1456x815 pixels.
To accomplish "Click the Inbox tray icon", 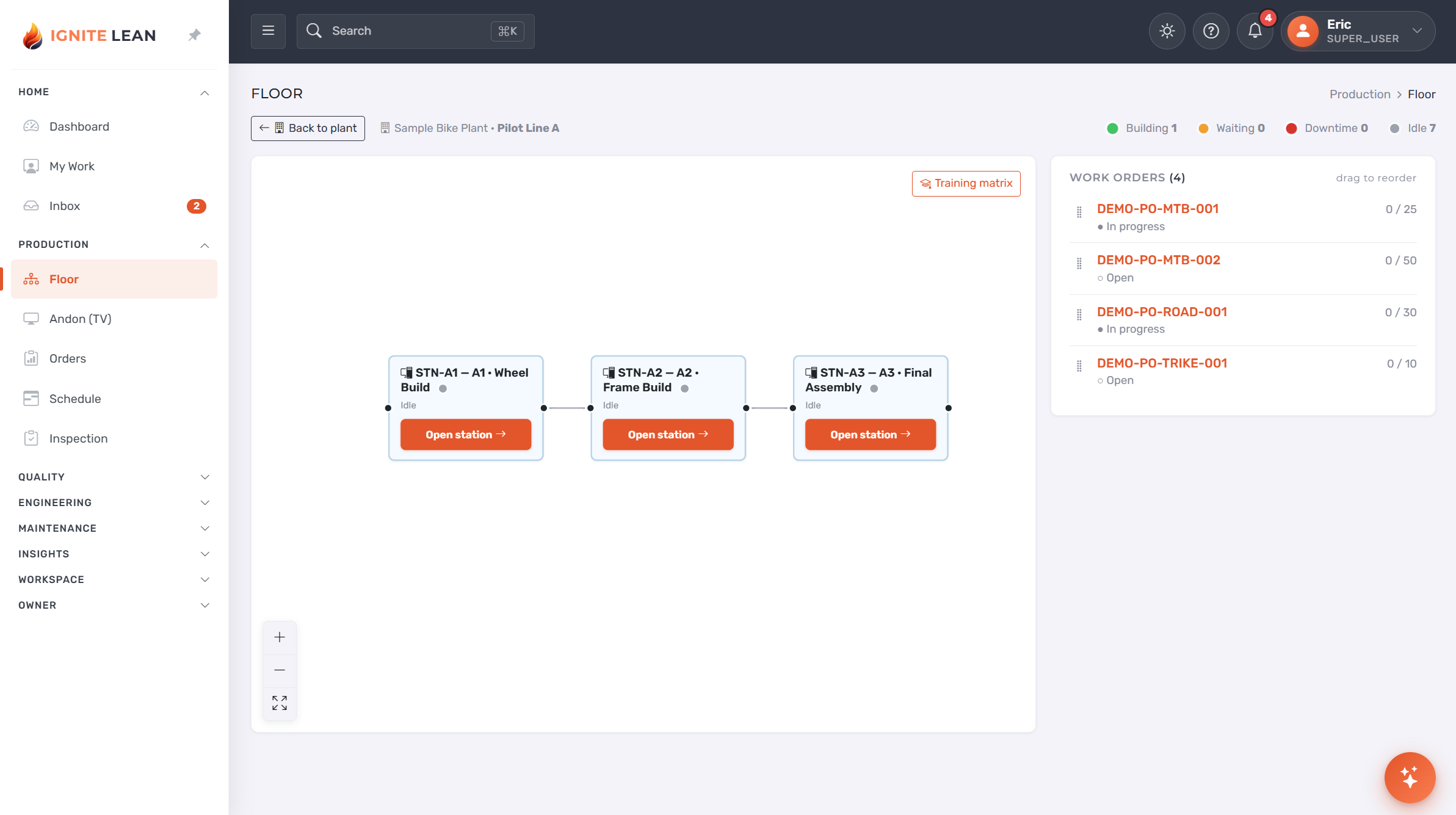I will [x=31, y=206].
